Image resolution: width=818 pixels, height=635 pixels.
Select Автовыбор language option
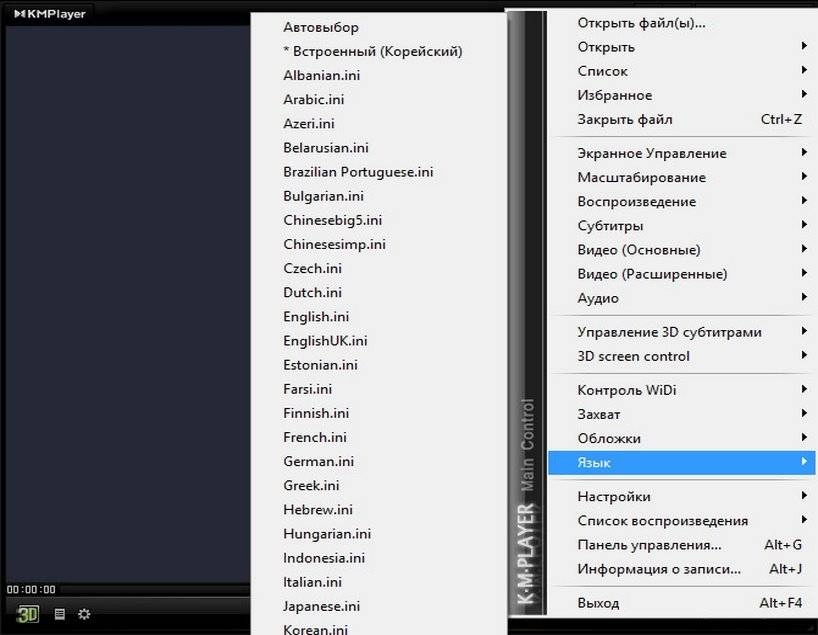pyautogui.click(x=379, y=27)
